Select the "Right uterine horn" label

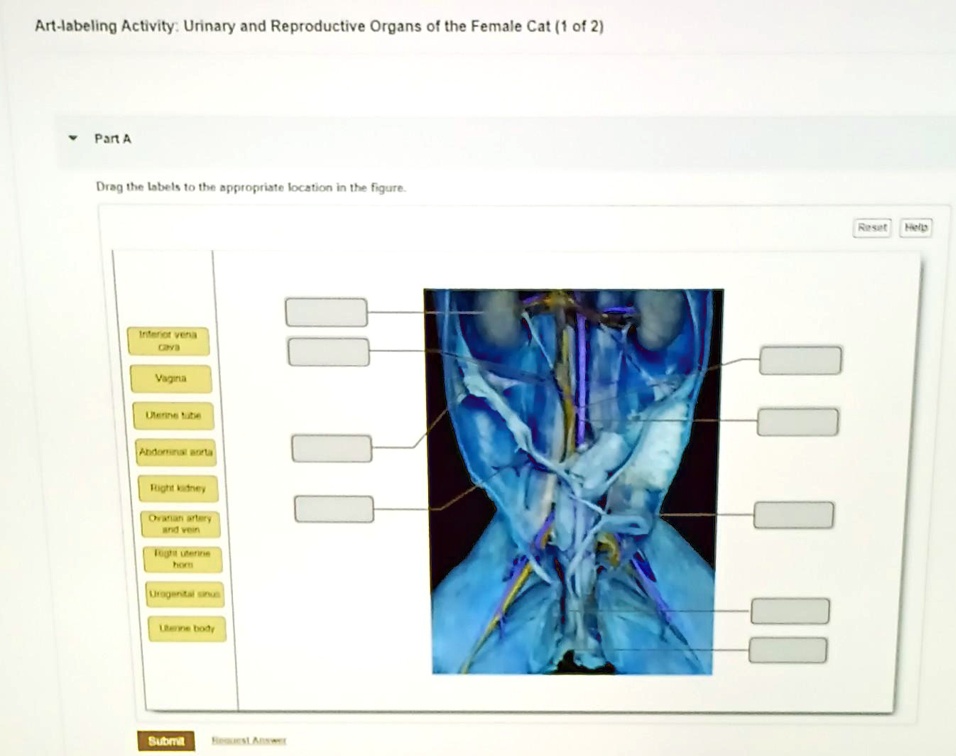point(182,560)
